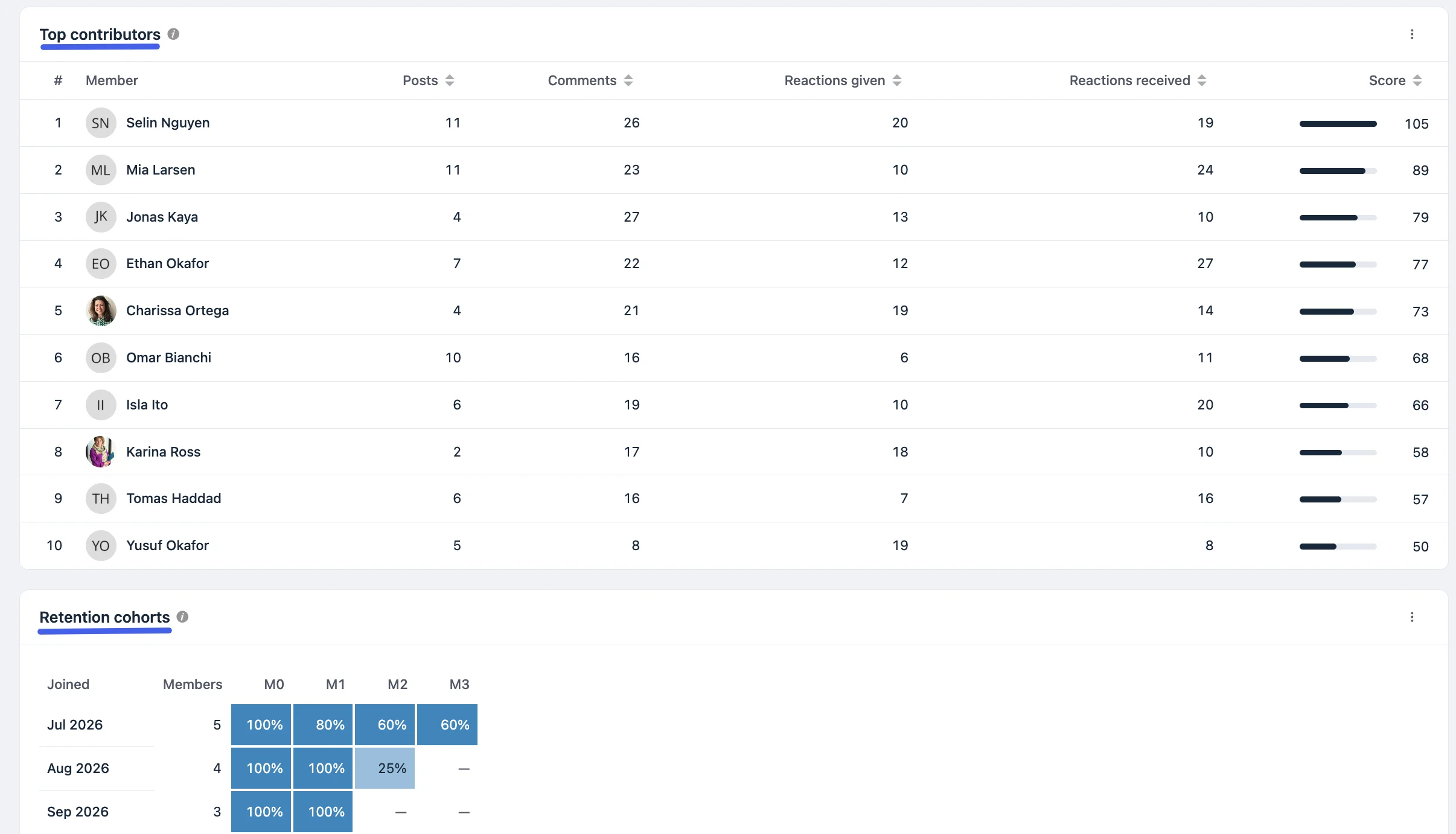Sort table by Posts column arrows
Image resolution: width=1456 pixels, height=834 pixels.
pyautogui.click(x=450, y=80)
